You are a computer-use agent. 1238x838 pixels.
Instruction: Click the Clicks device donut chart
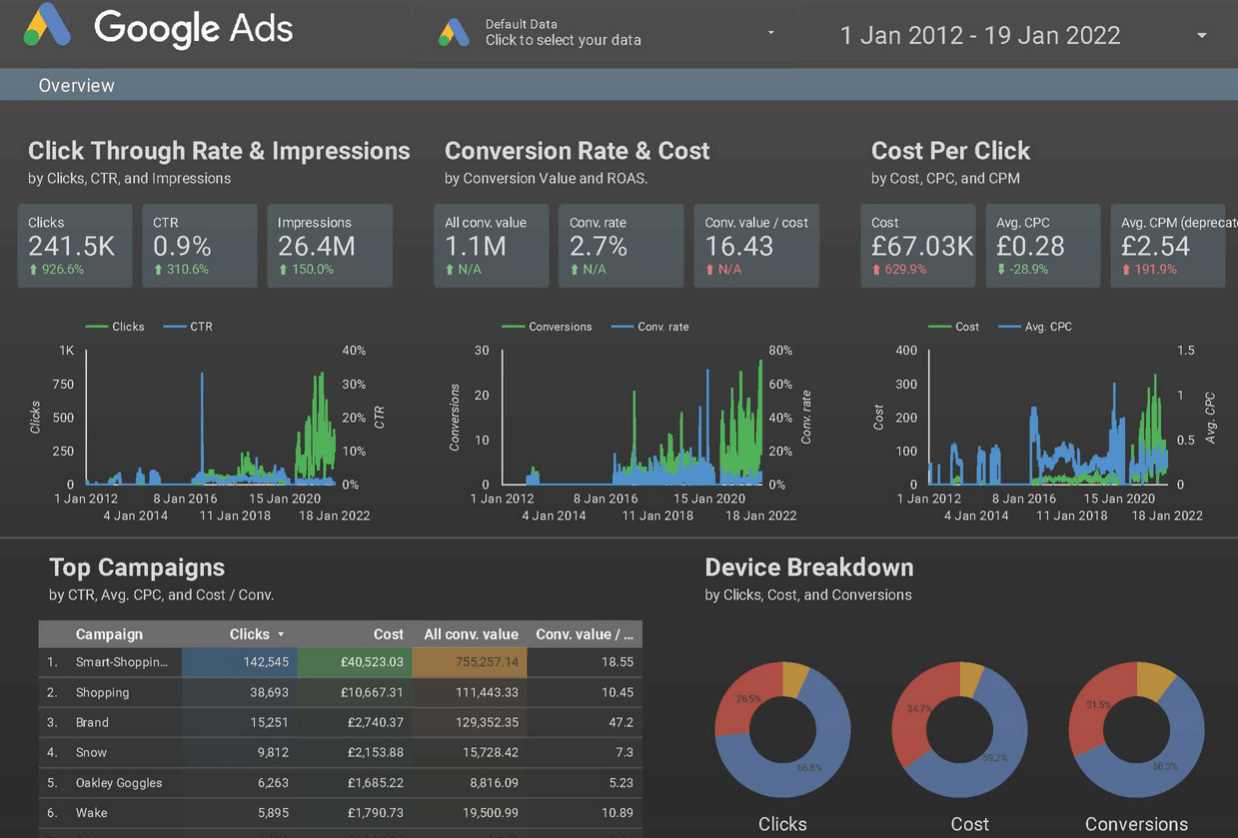782,729
